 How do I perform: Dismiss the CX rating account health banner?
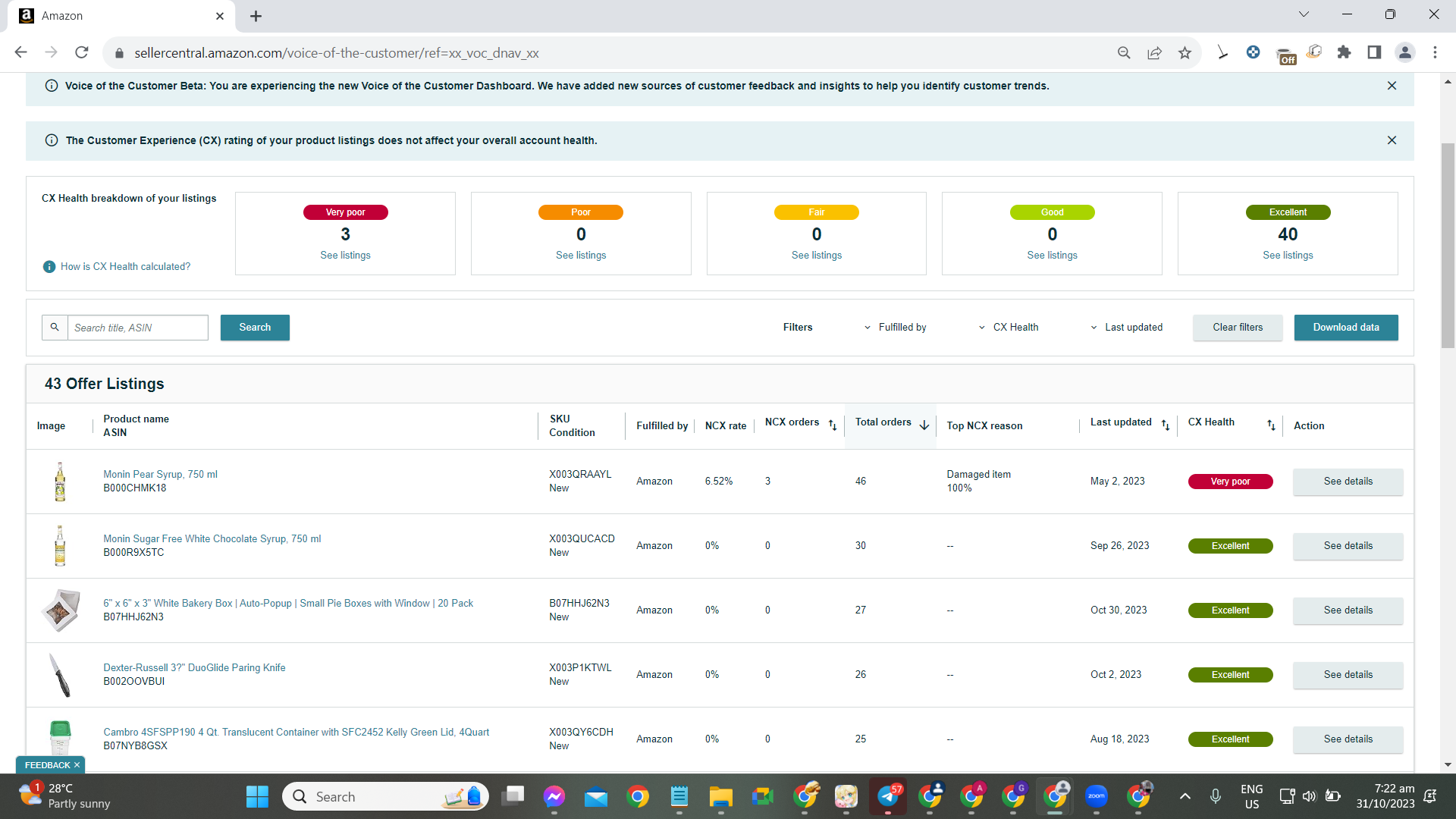[x=1392, y=140]
